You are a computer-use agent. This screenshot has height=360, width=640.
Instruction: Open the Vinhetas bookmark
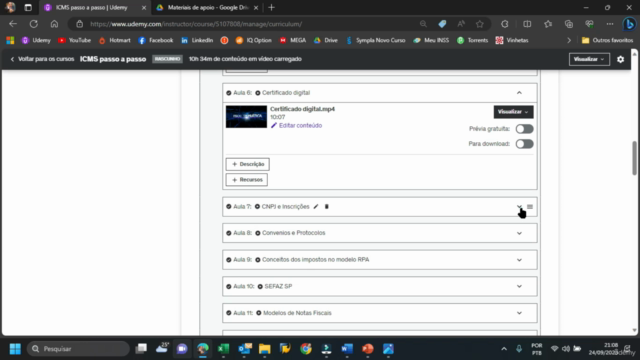click(x=512, y=40)
